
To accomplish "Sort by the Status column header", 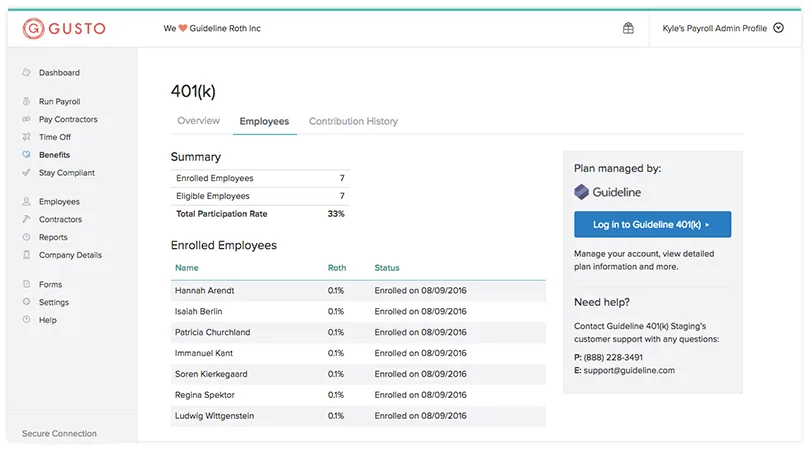I will pyautogui.click(x=387, y=268).
